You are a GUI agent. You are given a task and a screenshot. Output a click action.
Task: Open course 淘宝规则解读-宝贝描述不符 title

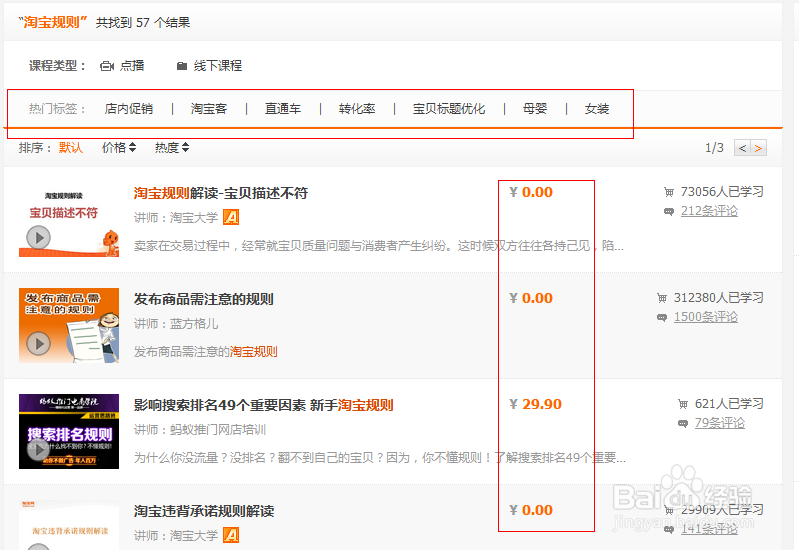coord(221,193)
